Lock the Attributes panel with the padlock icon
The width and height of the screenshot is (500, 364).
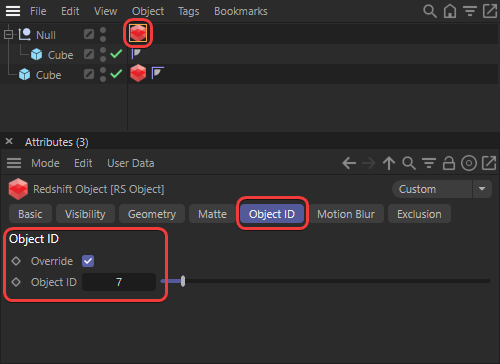[449, 163]
